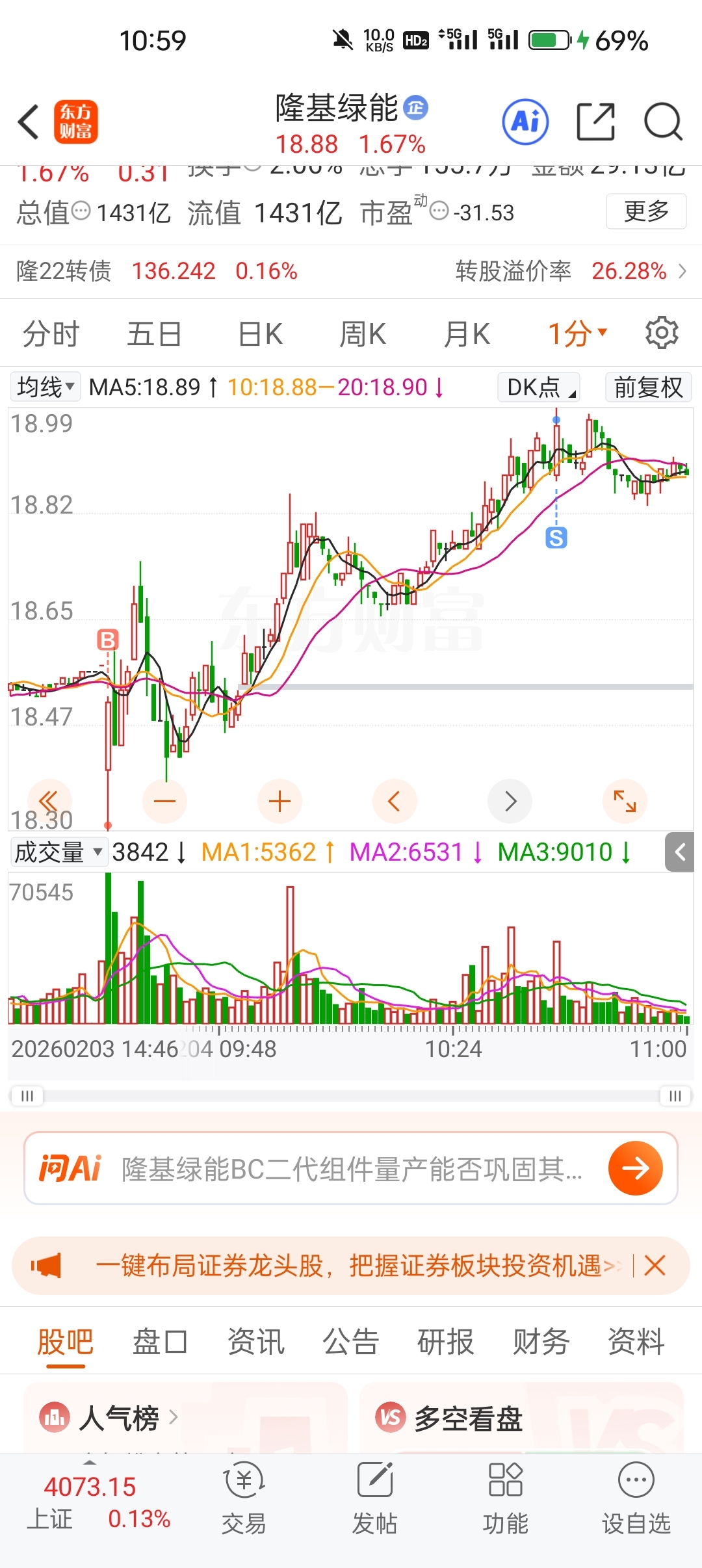Tap the info icon beside 总值

coord(81,211)
